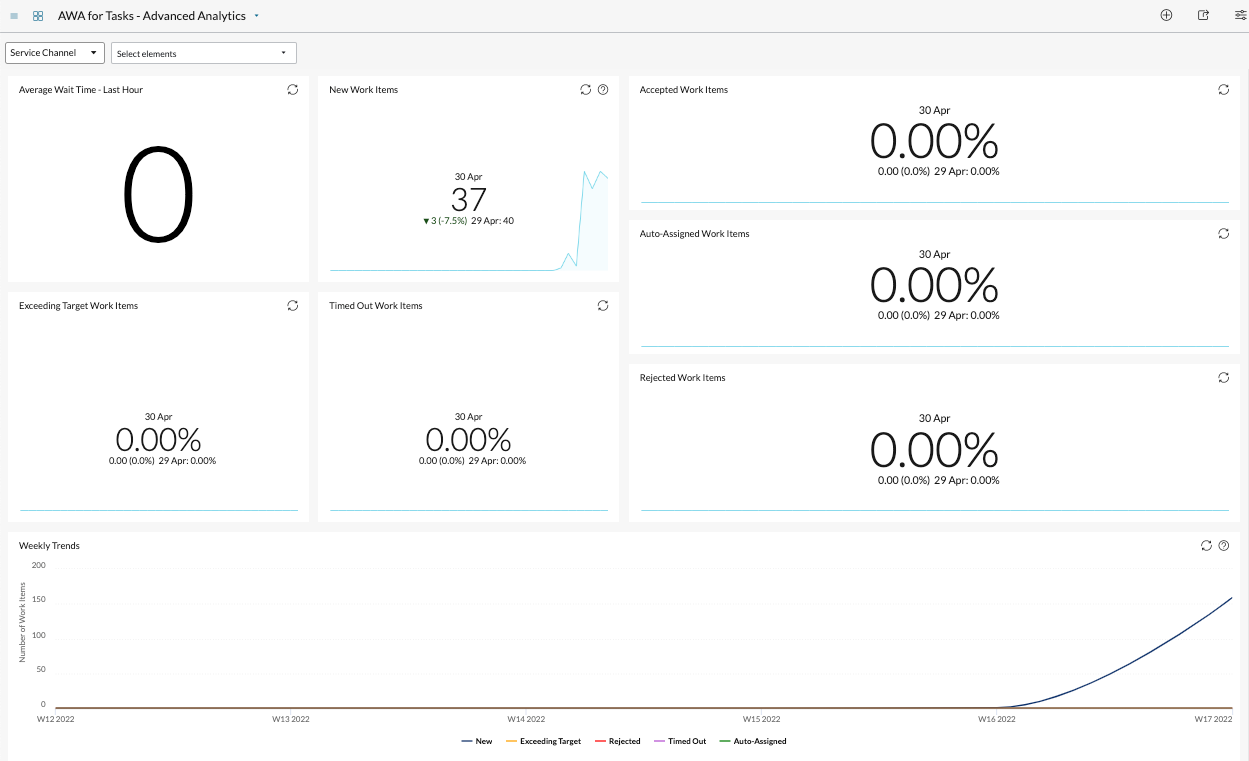Click the Weekly Trends widget title
The width and height of the screenshot is (1249, 761).
[x=49, y=546]
